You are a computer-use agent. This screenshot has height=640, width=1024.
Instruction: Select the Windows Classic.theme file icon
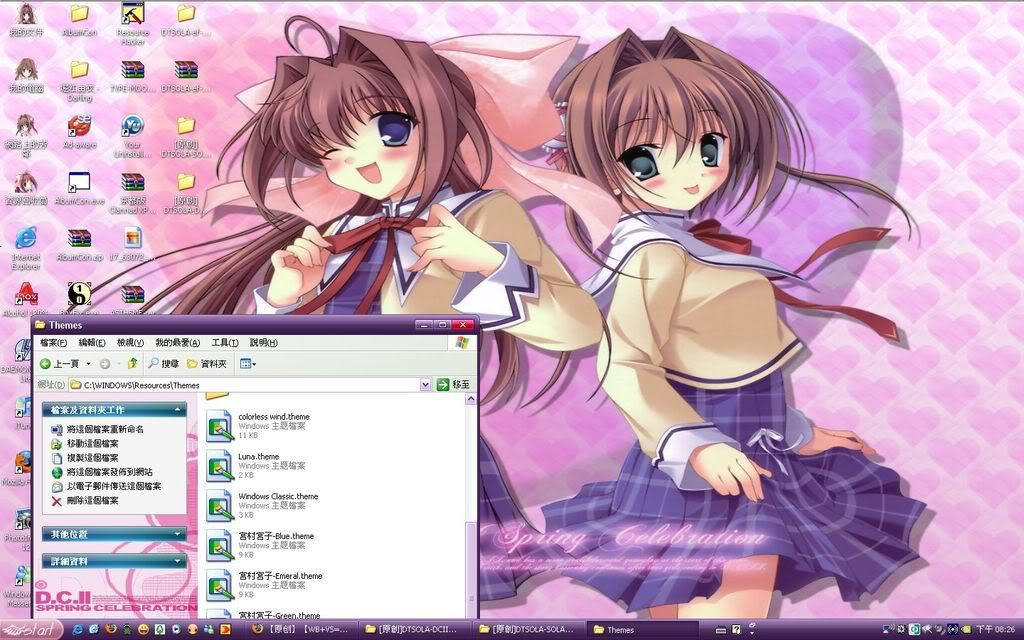[219, 505]
